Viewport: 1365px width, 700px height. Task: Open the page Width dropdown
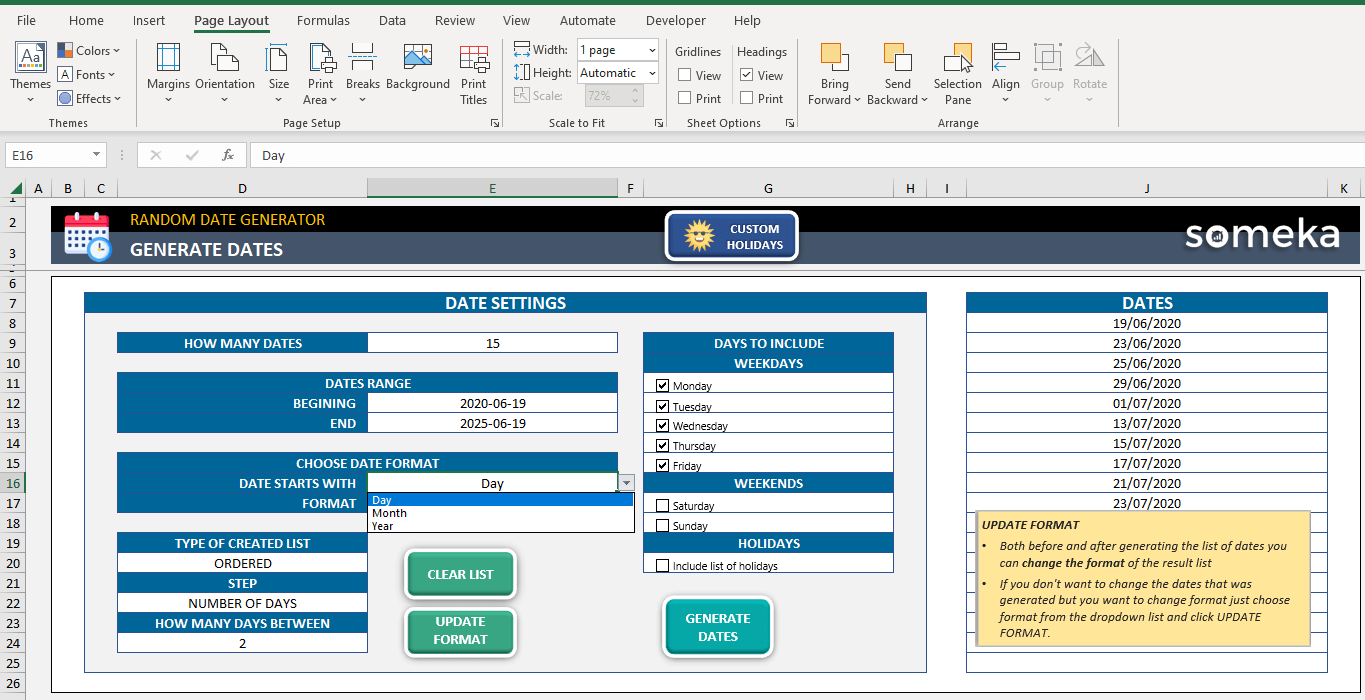[653, 50]
